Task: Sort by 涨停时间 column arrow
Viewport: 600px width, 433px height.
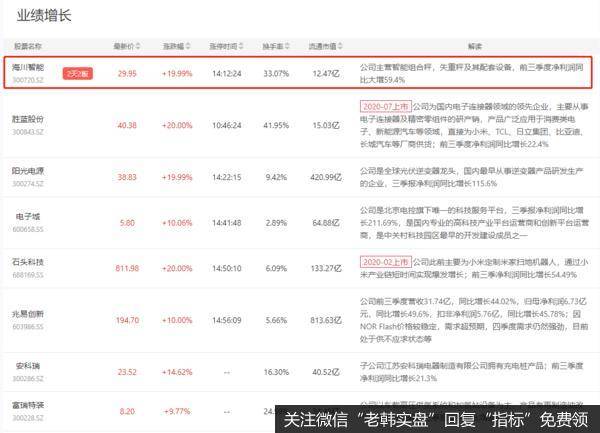Action: pyautogui.click(x=241, y=47)
